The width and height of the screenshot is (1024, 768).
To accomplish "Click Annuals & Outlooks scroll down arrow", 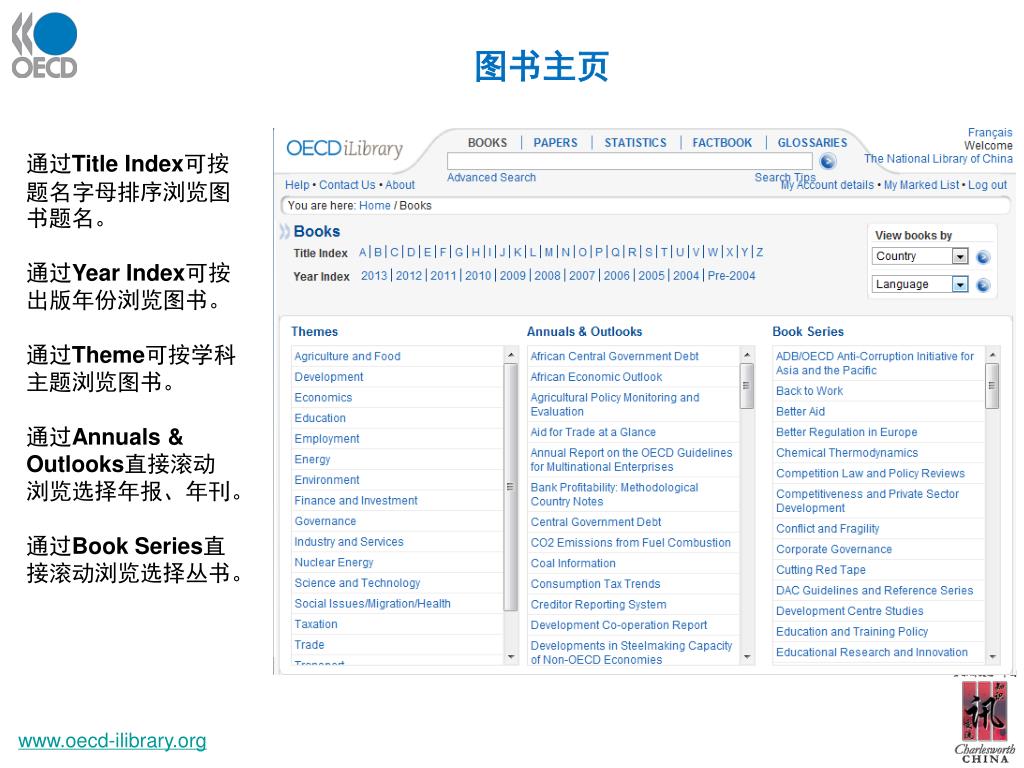I will pos(746,656).
